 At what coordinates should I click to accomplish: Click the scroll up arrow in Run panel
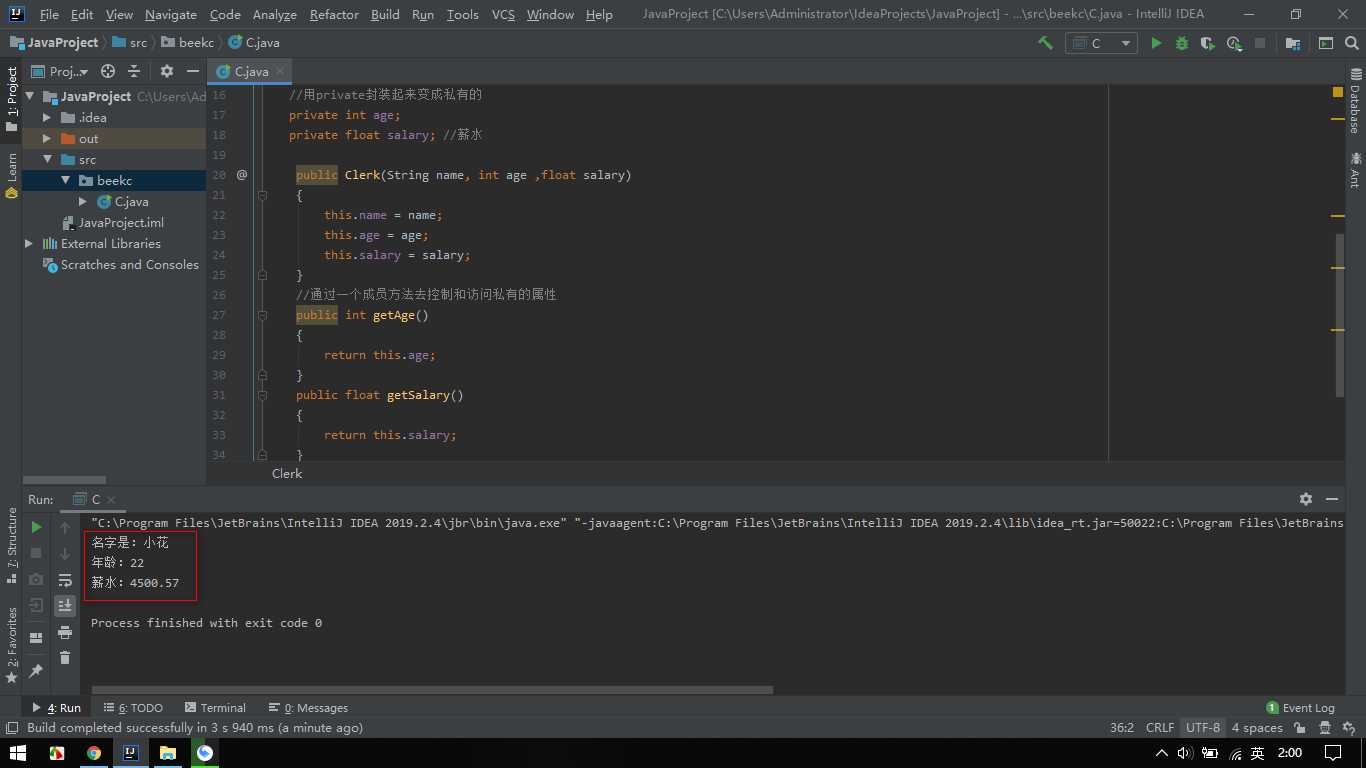click(65, 527)
